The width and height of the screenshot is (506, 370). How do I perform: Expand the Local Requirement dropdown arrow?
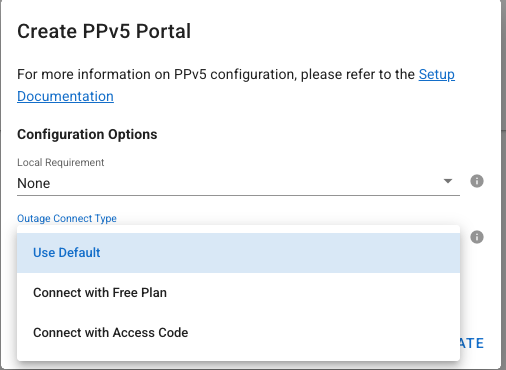(448, 181)
